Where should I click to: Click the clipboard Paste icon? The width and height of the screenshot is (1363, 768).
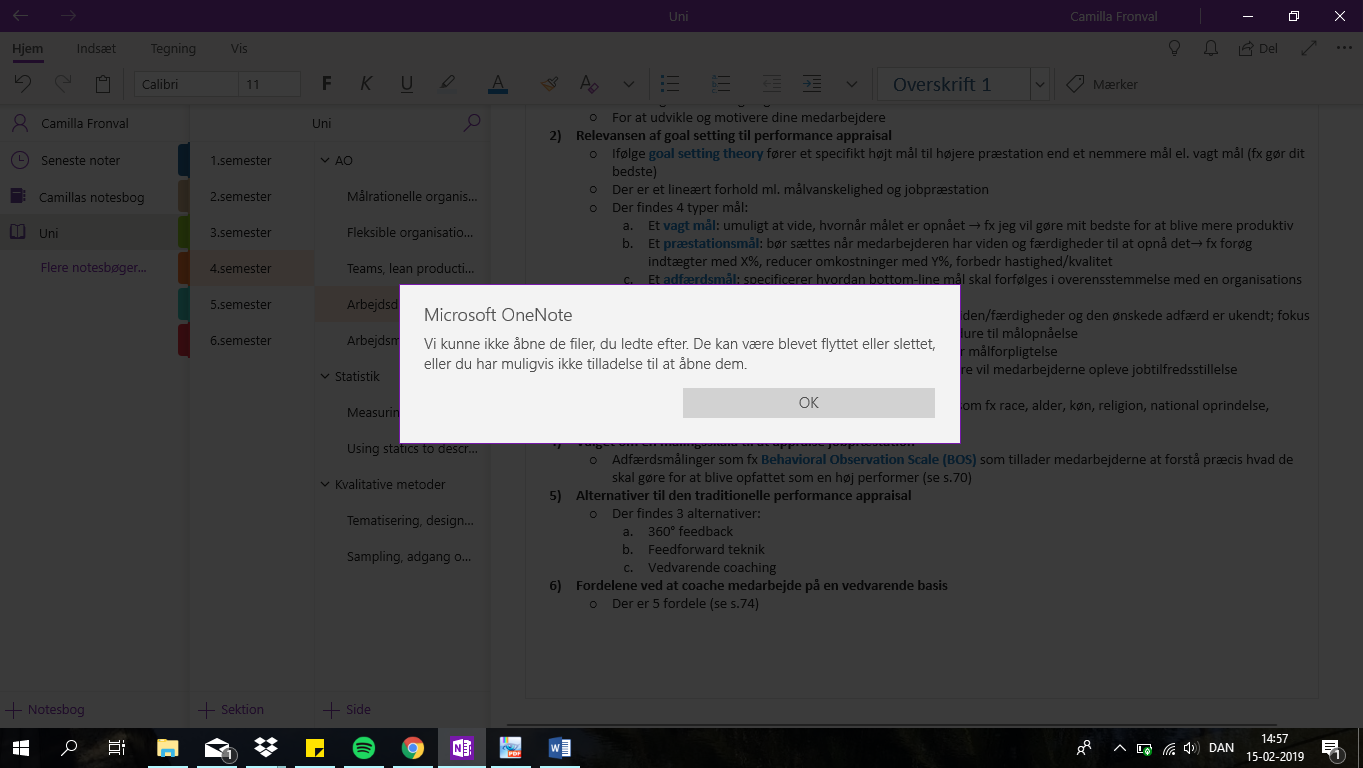[102, 84]
